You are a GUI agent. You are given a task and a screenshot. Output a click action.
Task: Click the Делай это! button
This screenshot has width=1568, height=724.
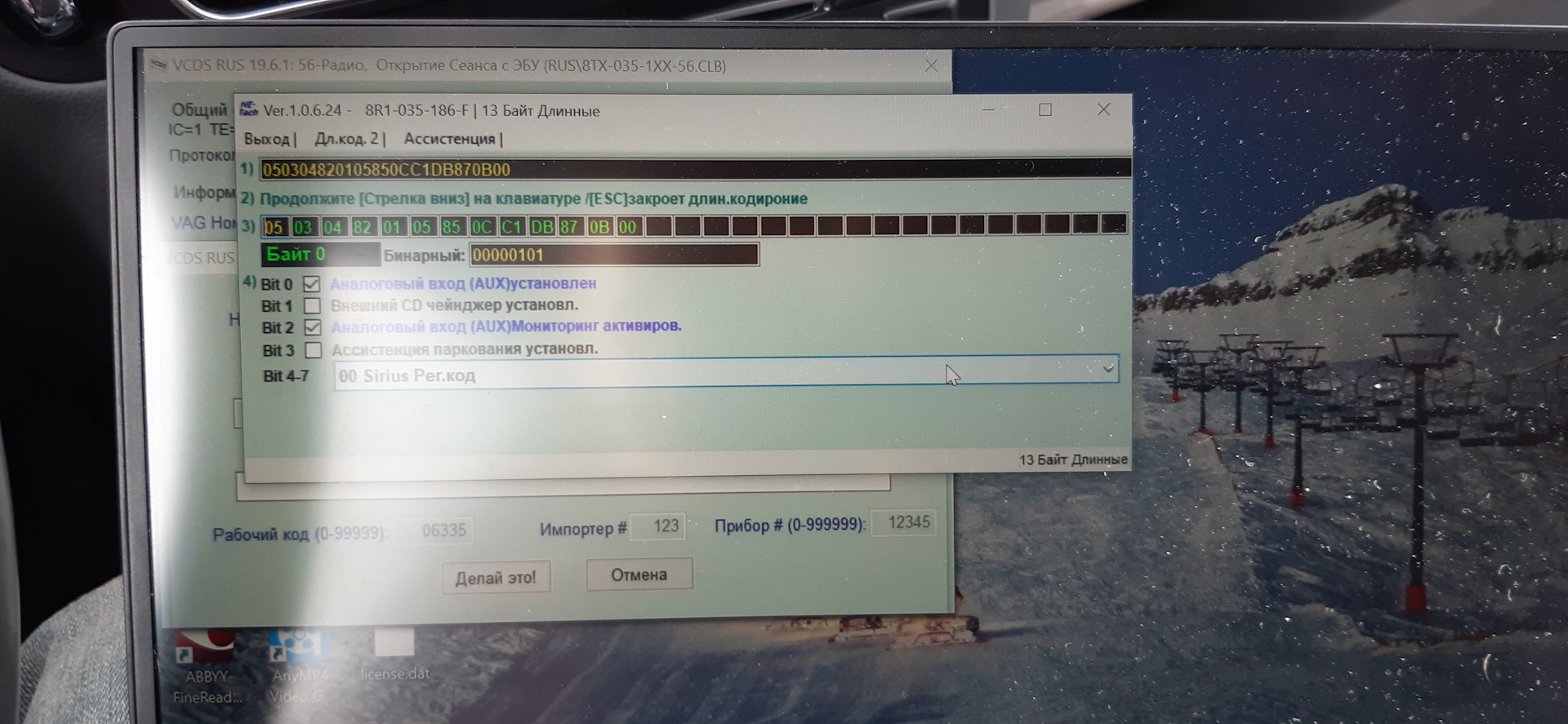(496, 578)
